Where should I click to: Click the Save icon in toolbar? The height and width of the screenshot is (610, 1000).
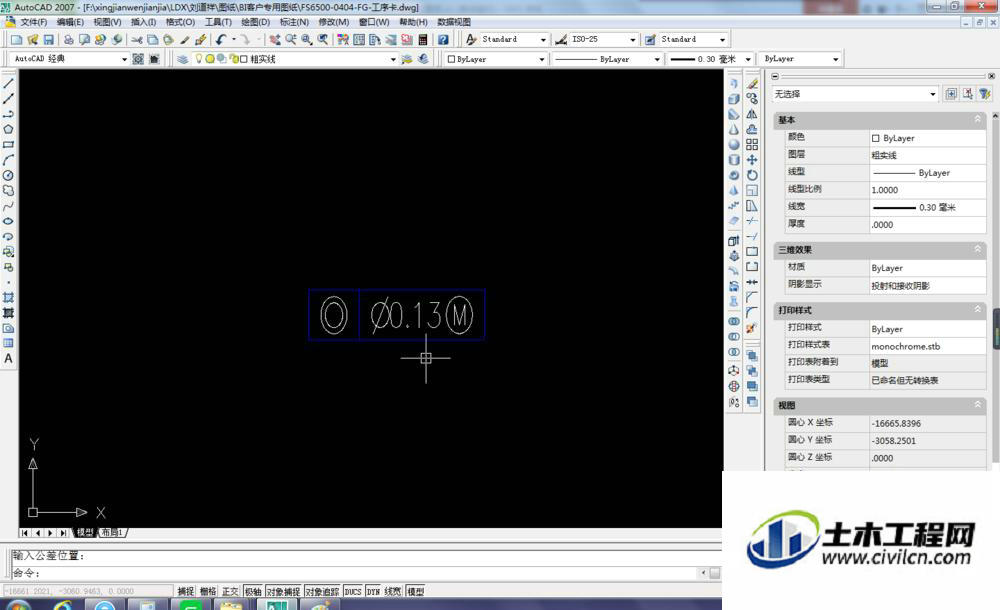point(48,40)
